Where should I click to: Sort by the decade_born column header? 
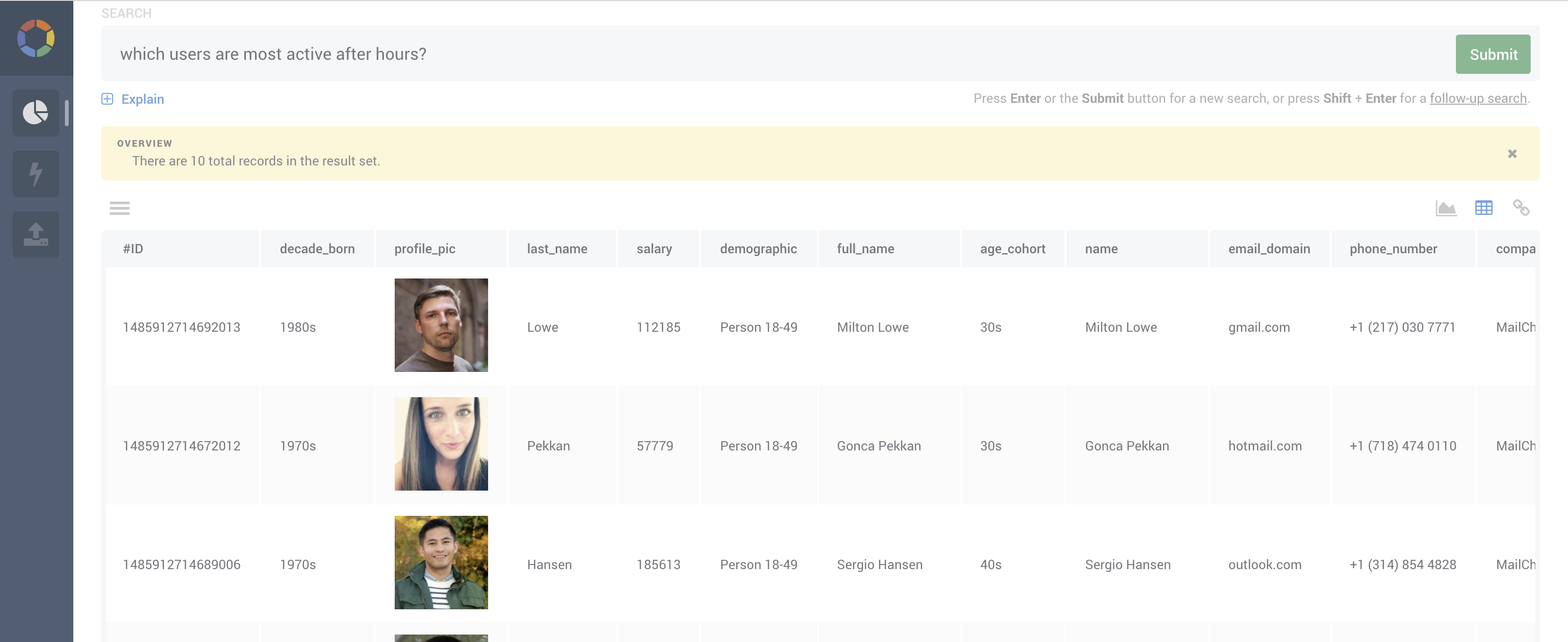(317, 249)
